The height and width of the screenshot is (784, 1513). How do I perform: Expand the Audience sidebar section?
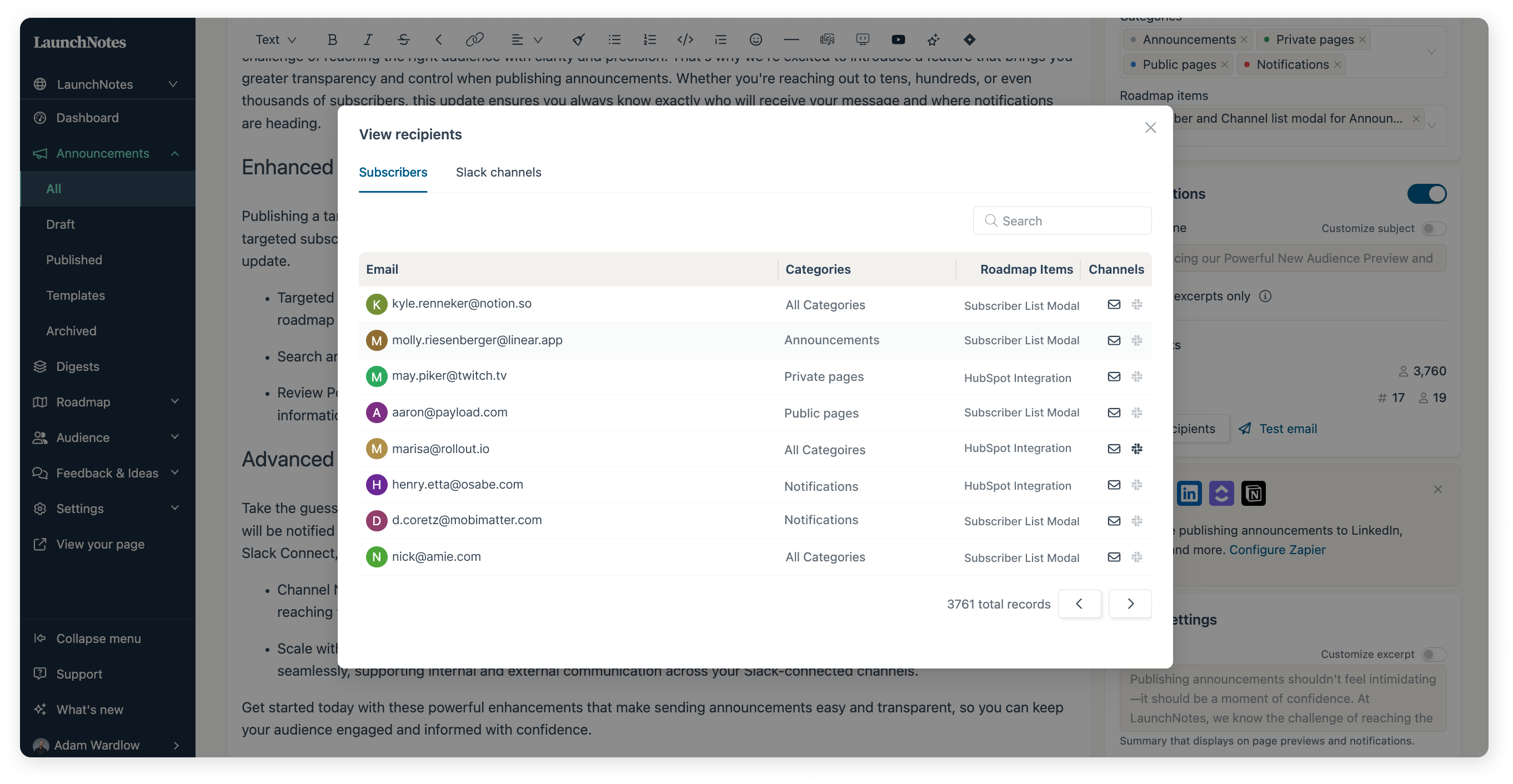coord(174,438)
